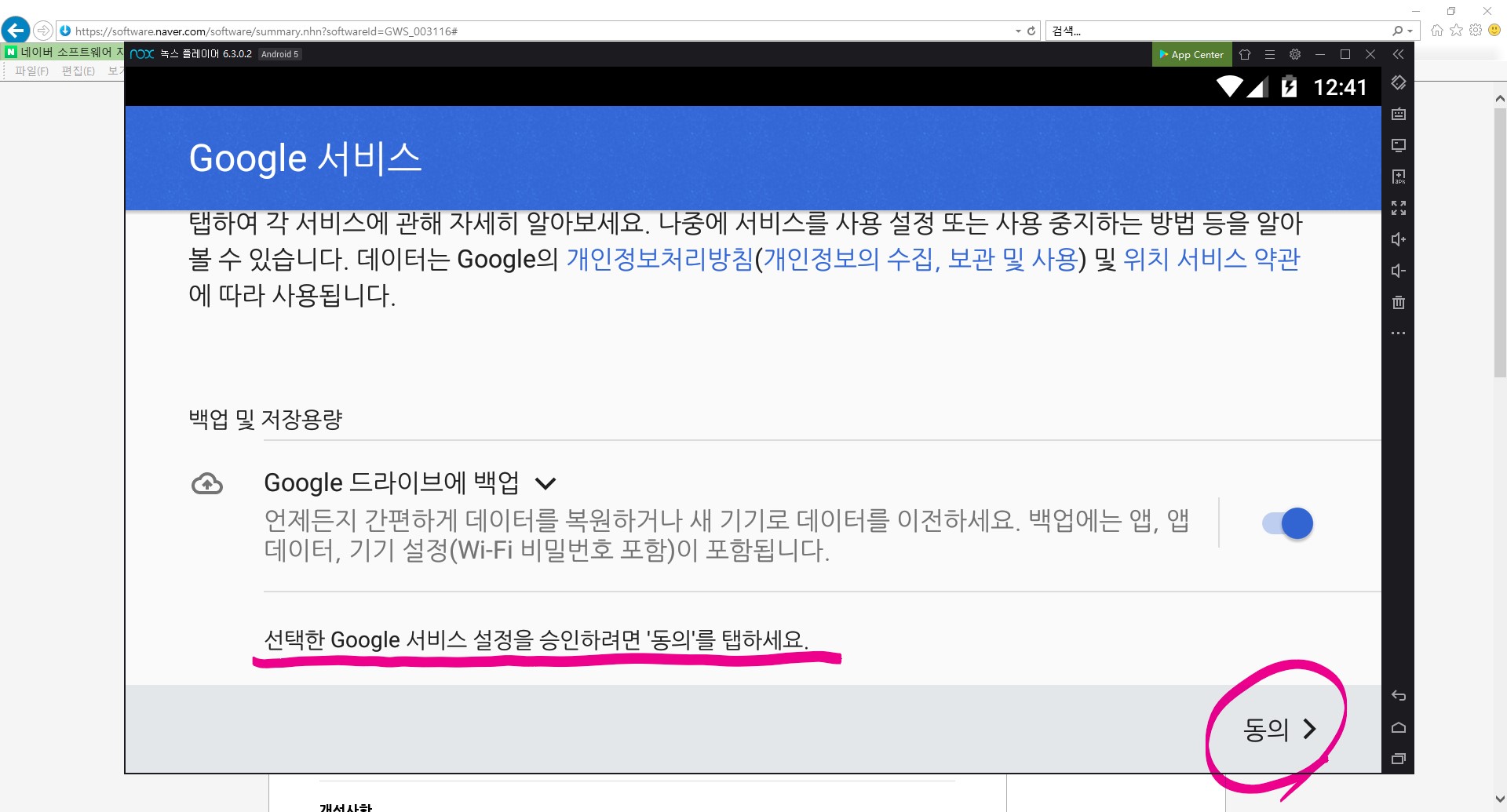Open the 파일(F) menu

[31, 71]
